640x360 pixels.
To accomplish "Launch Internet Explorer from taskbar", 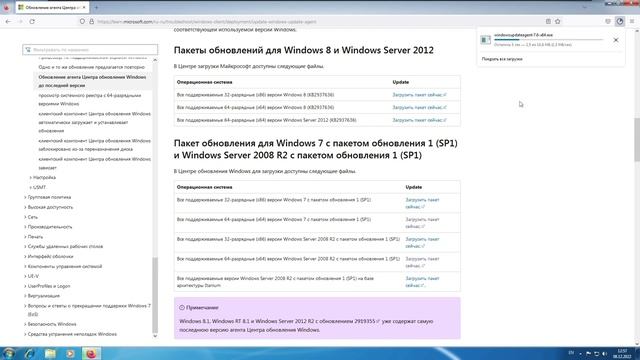I will click(x=29, y=353).
